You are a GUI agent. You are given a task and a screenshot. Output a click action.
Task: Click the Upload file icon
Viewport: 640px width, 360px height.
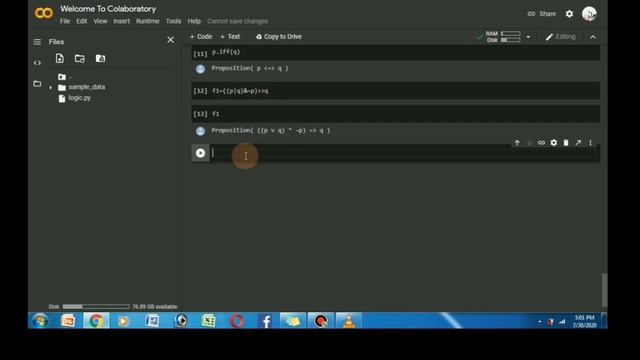tap(60, 58)
